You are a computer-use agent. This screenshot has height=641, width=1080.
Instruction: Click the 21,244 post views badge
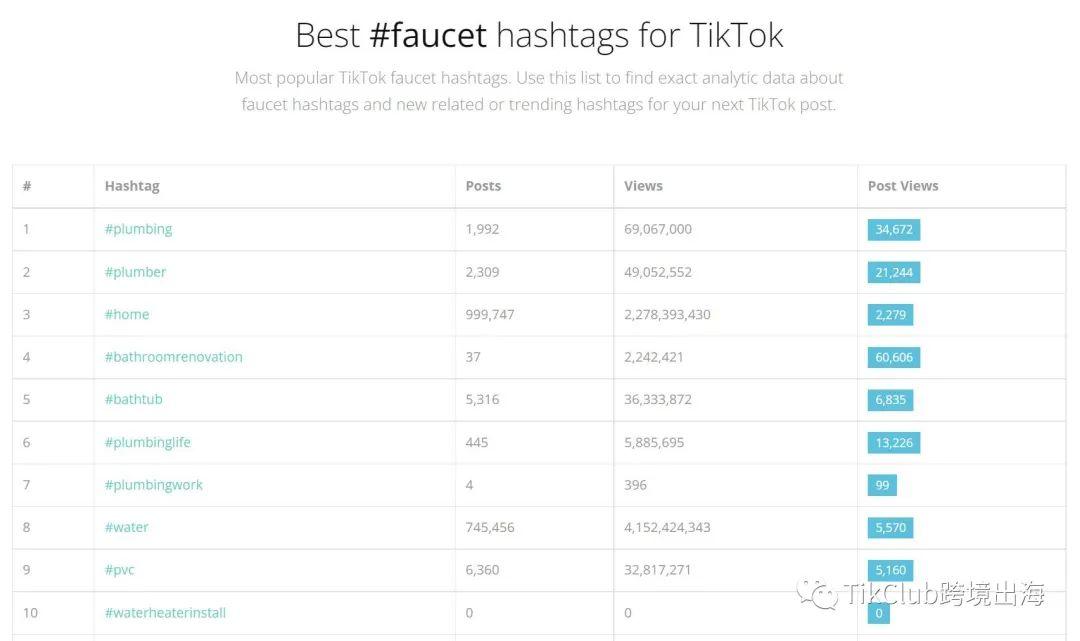pyautogui.click(x=894, y=273)
